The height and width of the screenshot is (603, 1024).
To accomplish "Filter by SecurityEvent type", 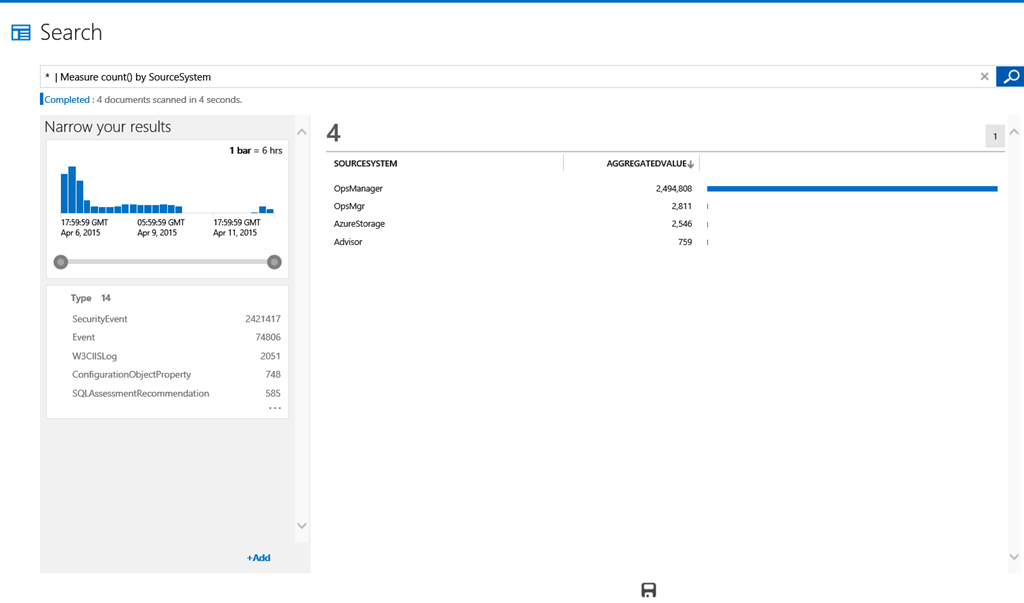I will click(100, 319).
